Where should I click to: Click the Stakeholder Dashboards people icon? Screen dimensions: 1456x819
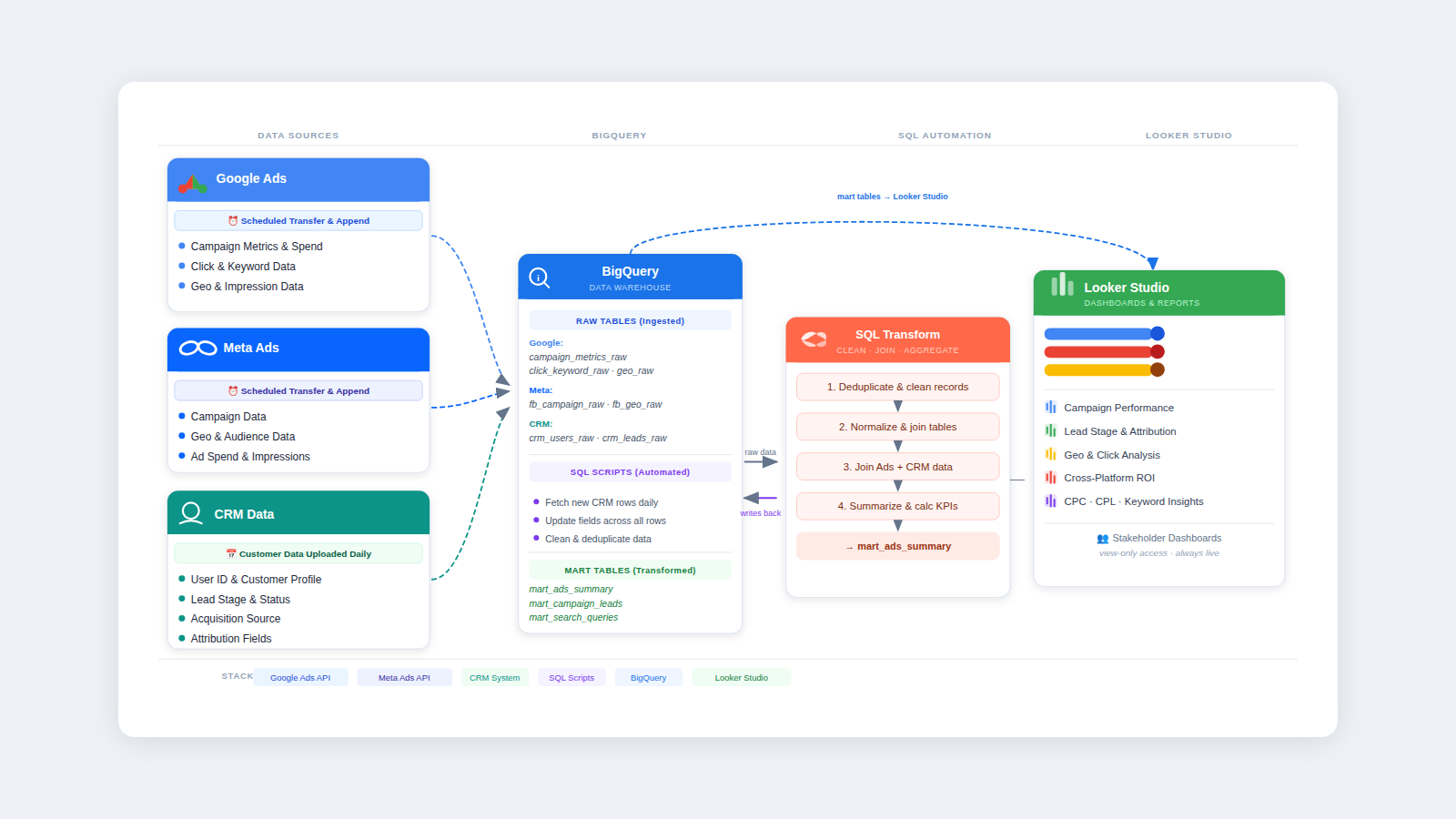click(1102, 539)
